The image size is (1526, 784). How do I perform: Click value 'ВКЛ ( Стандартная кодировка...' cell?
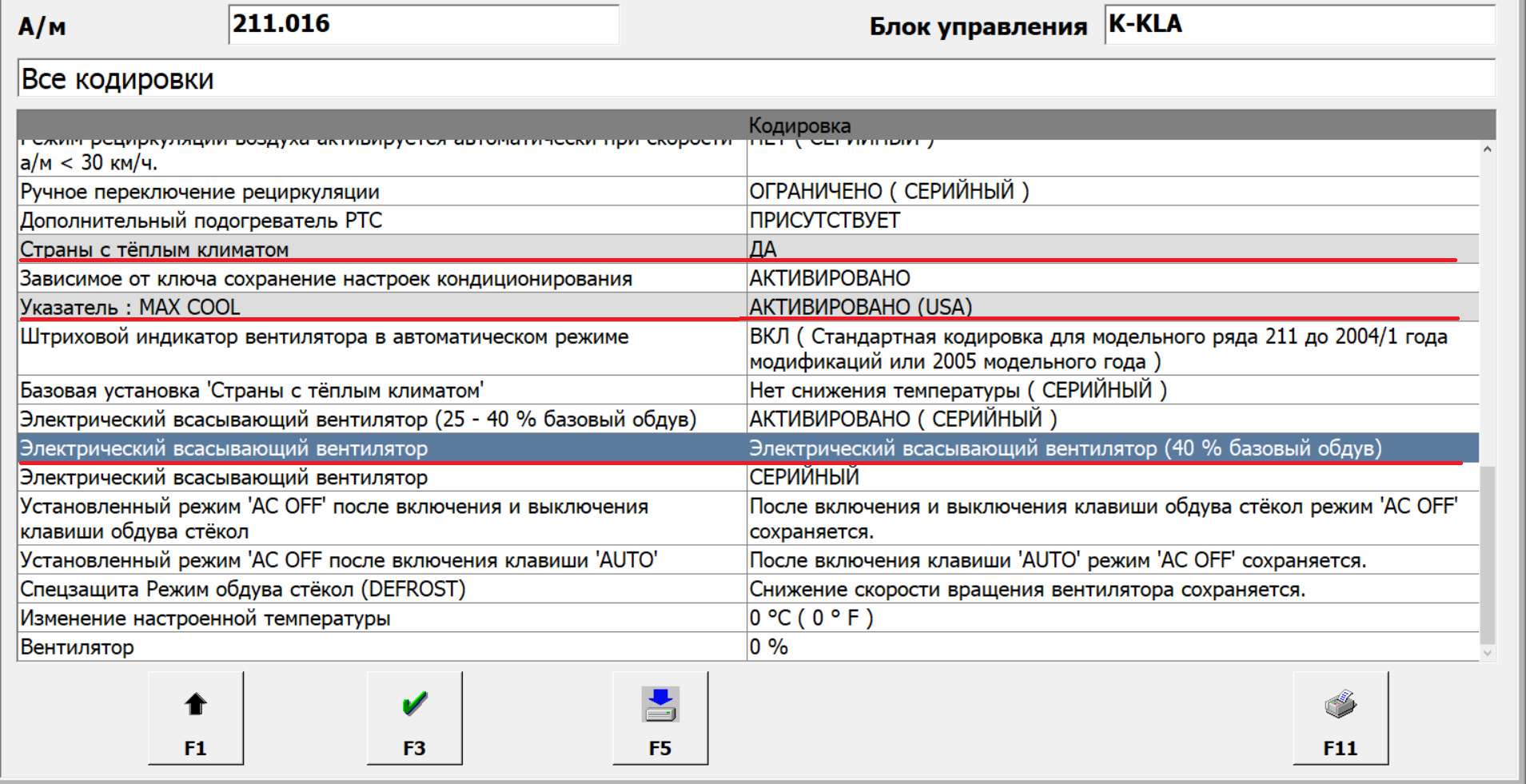point(1113,348)
